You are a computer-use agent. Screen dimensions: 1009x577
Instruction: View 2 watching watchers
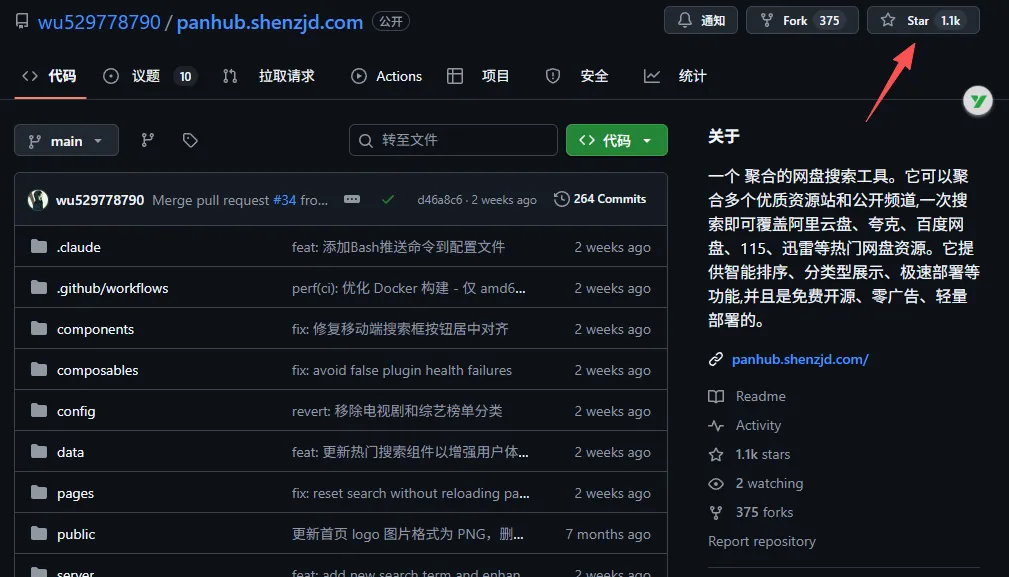(769, 483)
